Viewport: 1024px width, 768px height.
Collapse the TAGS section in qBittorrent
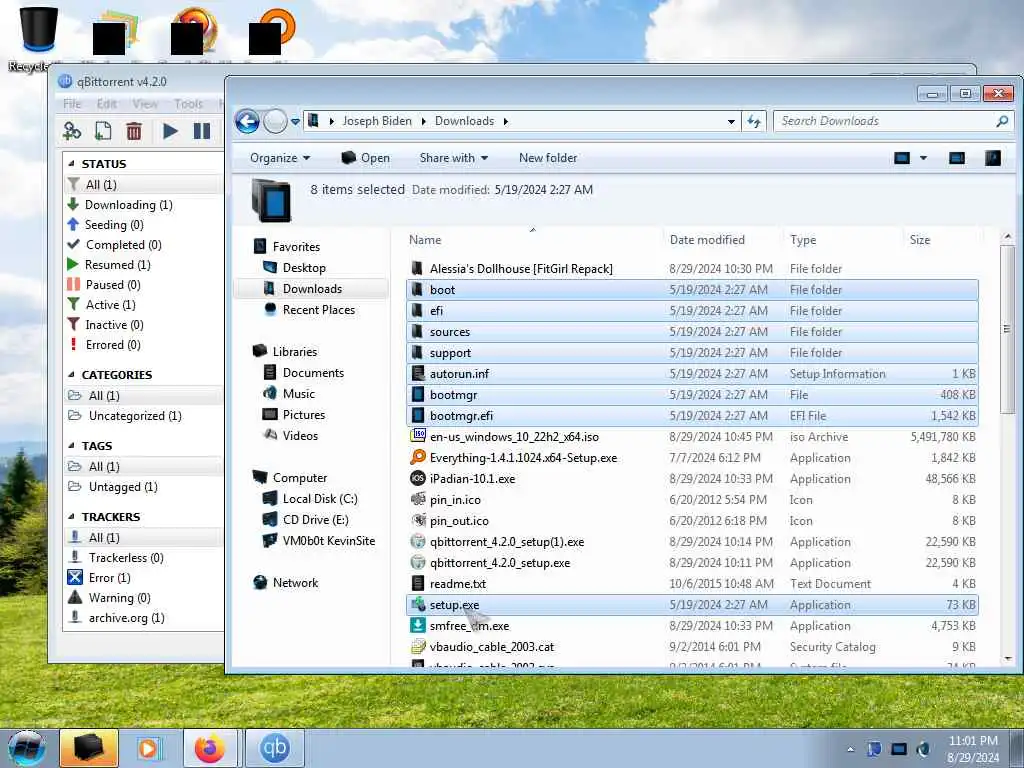(71, 446)
